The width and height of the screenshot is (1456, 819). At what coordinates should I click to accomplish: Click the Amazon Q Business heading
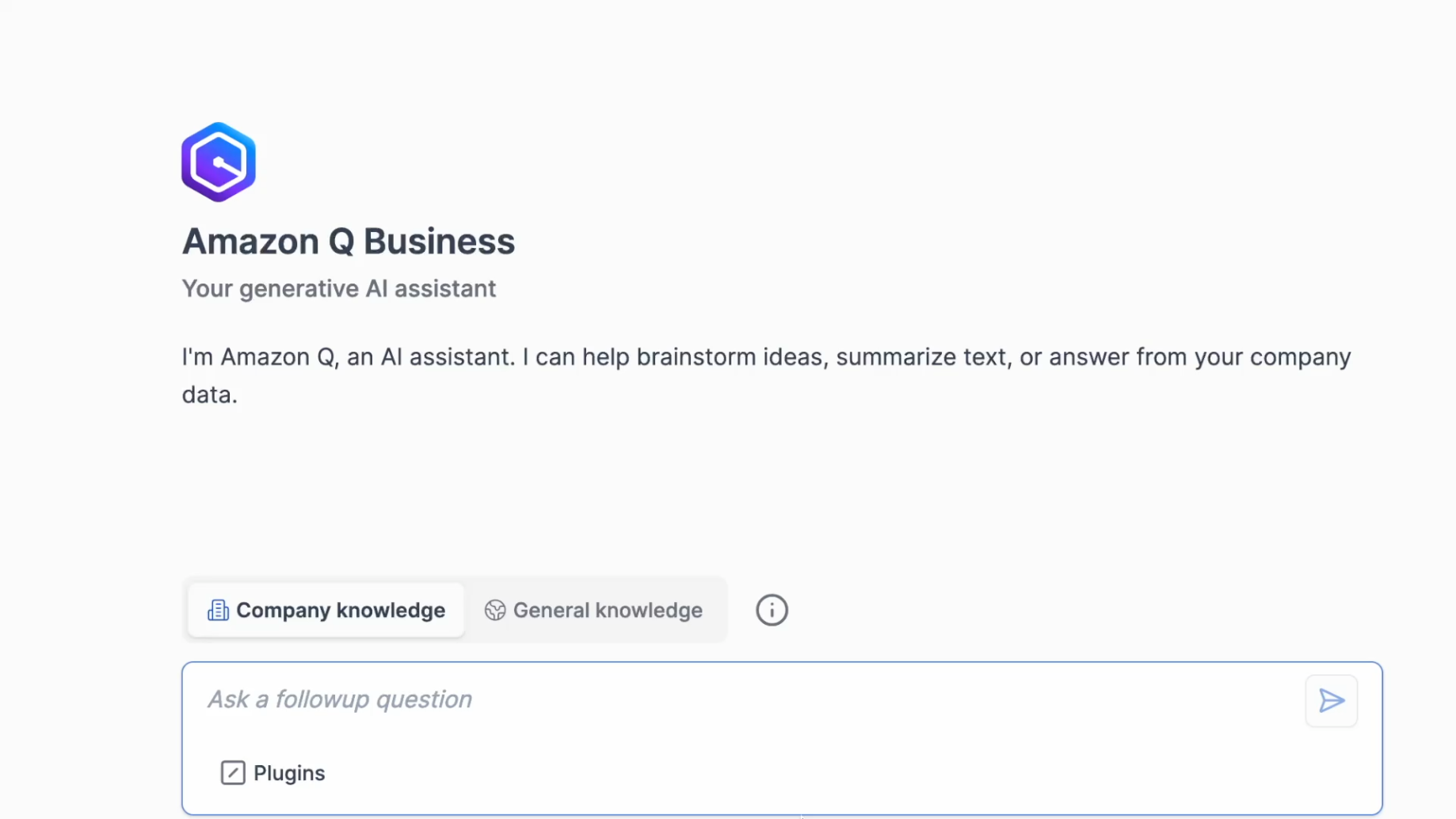click(x=349, y=242)
